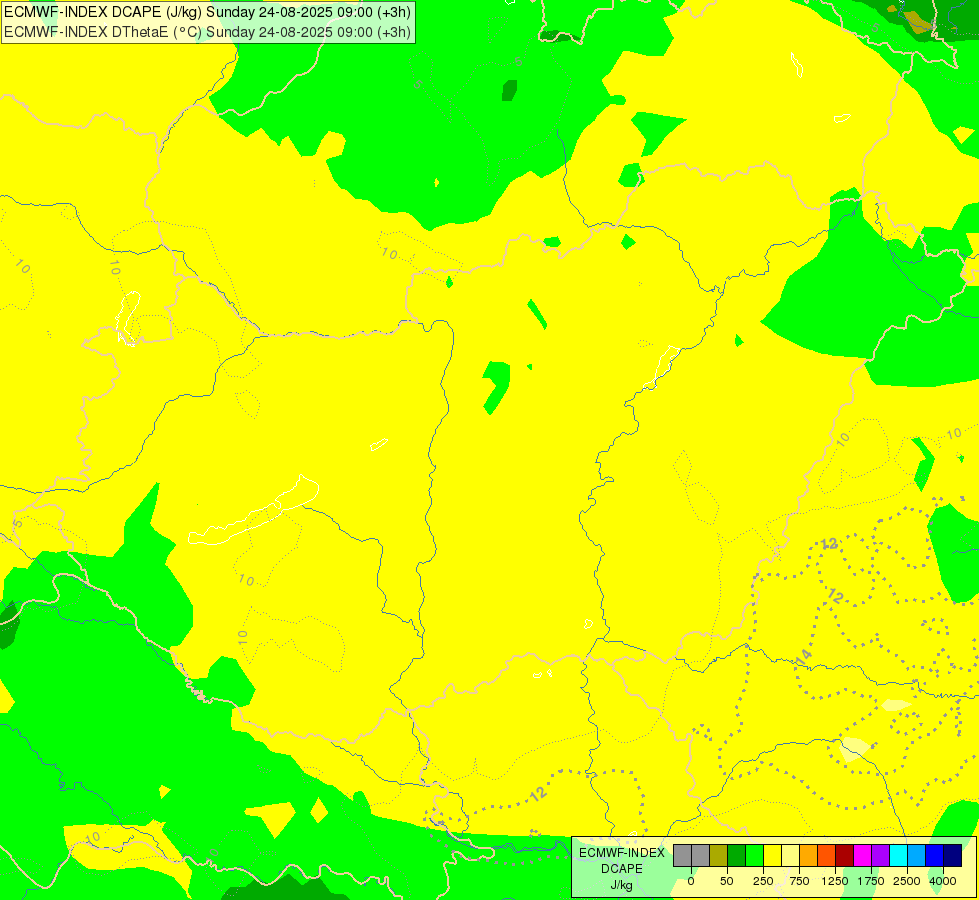Click the navy legend swatch
The image size is (979, 900).
[952, 856]
